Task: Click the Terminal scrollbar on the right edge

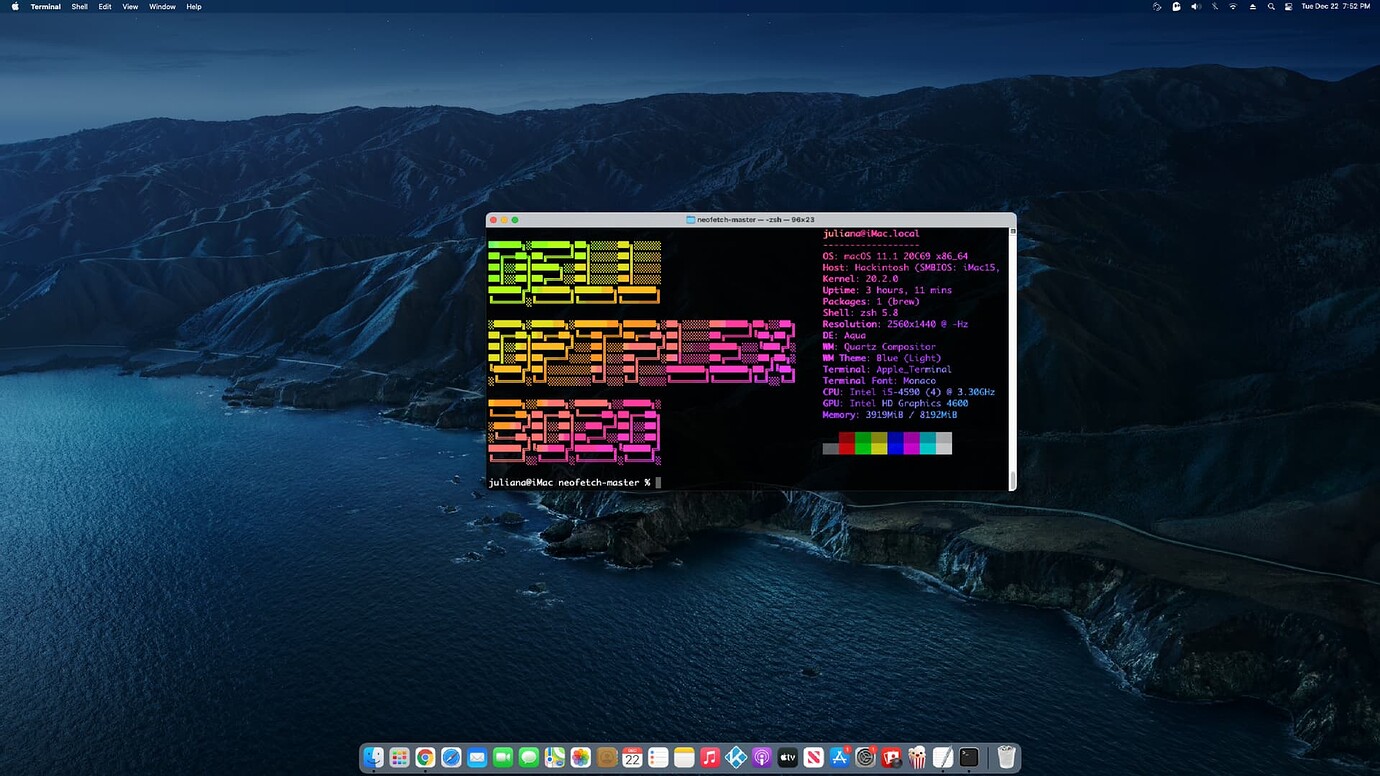Action: pos(1012,350)
